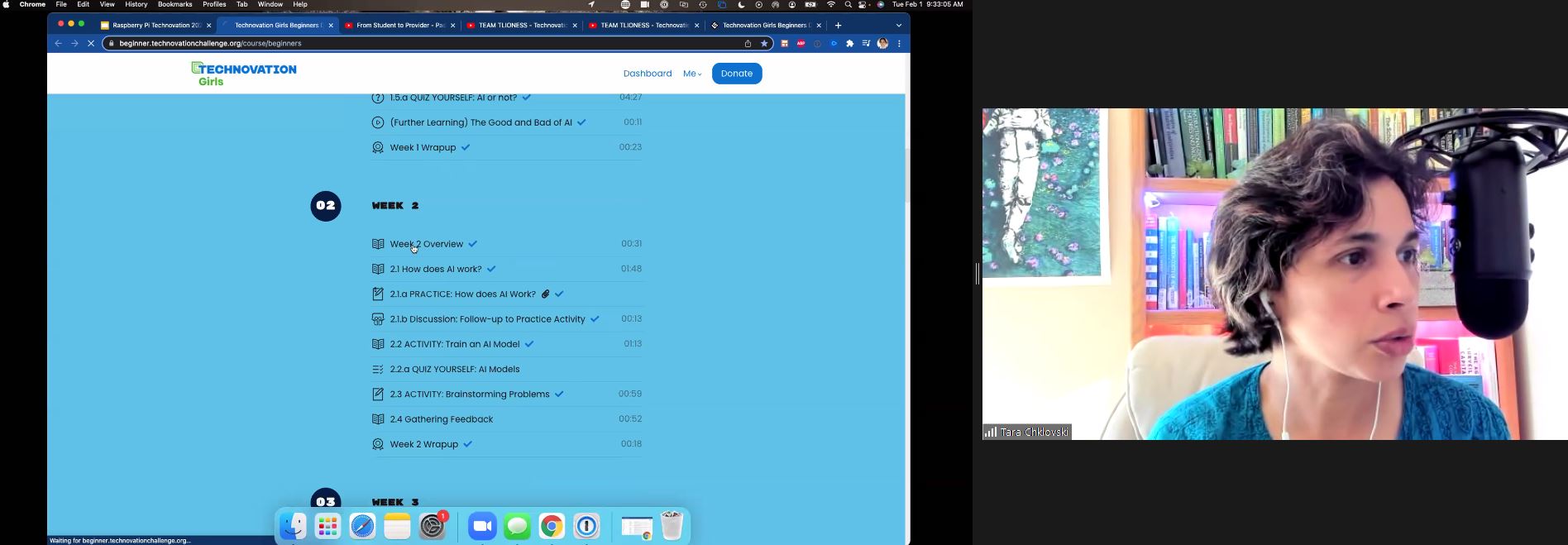Open the Bookmarks menu
The image size is (1568, 545).
pyautogui.click(x=175, y=5)
